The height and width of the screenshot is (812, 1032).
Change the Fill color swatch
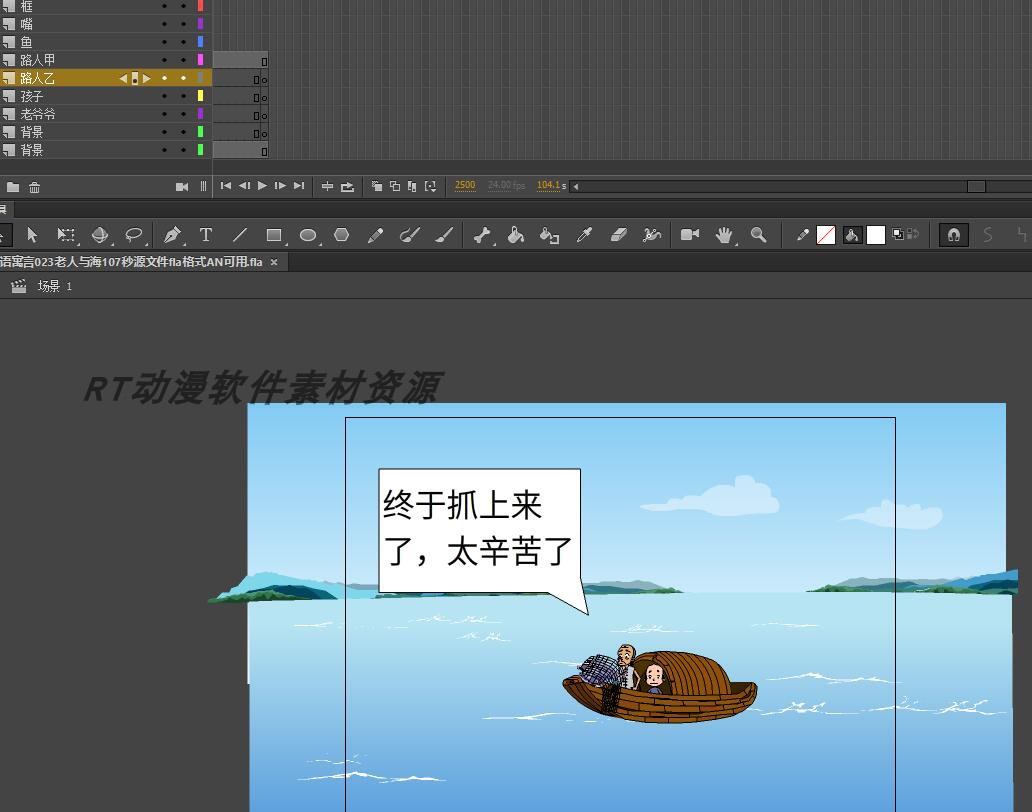click(875, 235)
